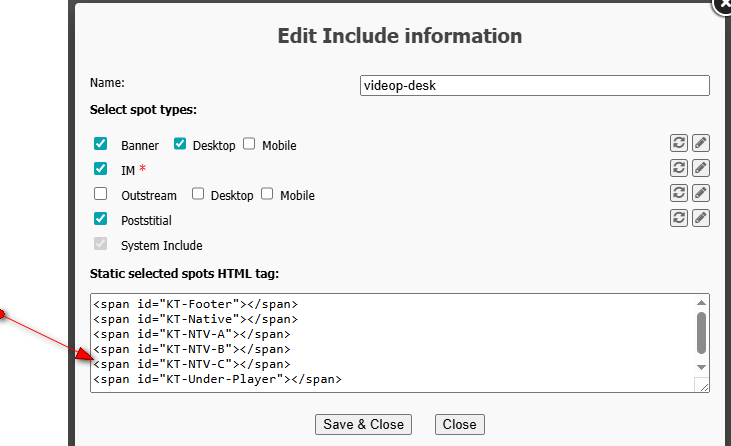Viewport: 731px width, 446px height.
Task: Click in the Name input field
Action: (x=534, y=86)
